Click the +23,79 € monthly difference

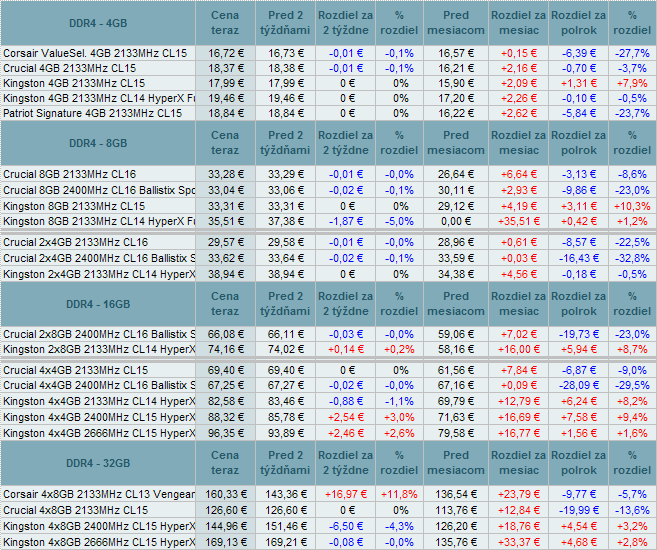point(519,494)
